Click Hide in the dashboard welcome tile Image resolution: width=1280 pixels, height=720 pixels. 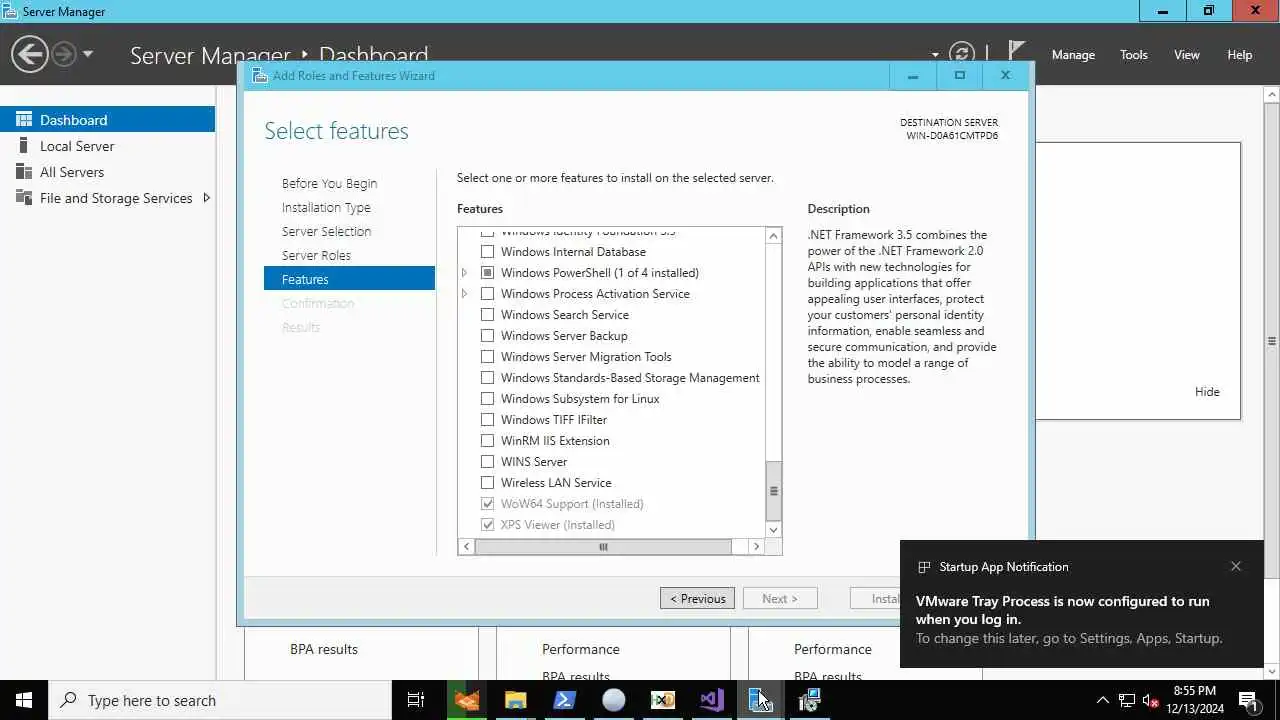coord(1207,392)
